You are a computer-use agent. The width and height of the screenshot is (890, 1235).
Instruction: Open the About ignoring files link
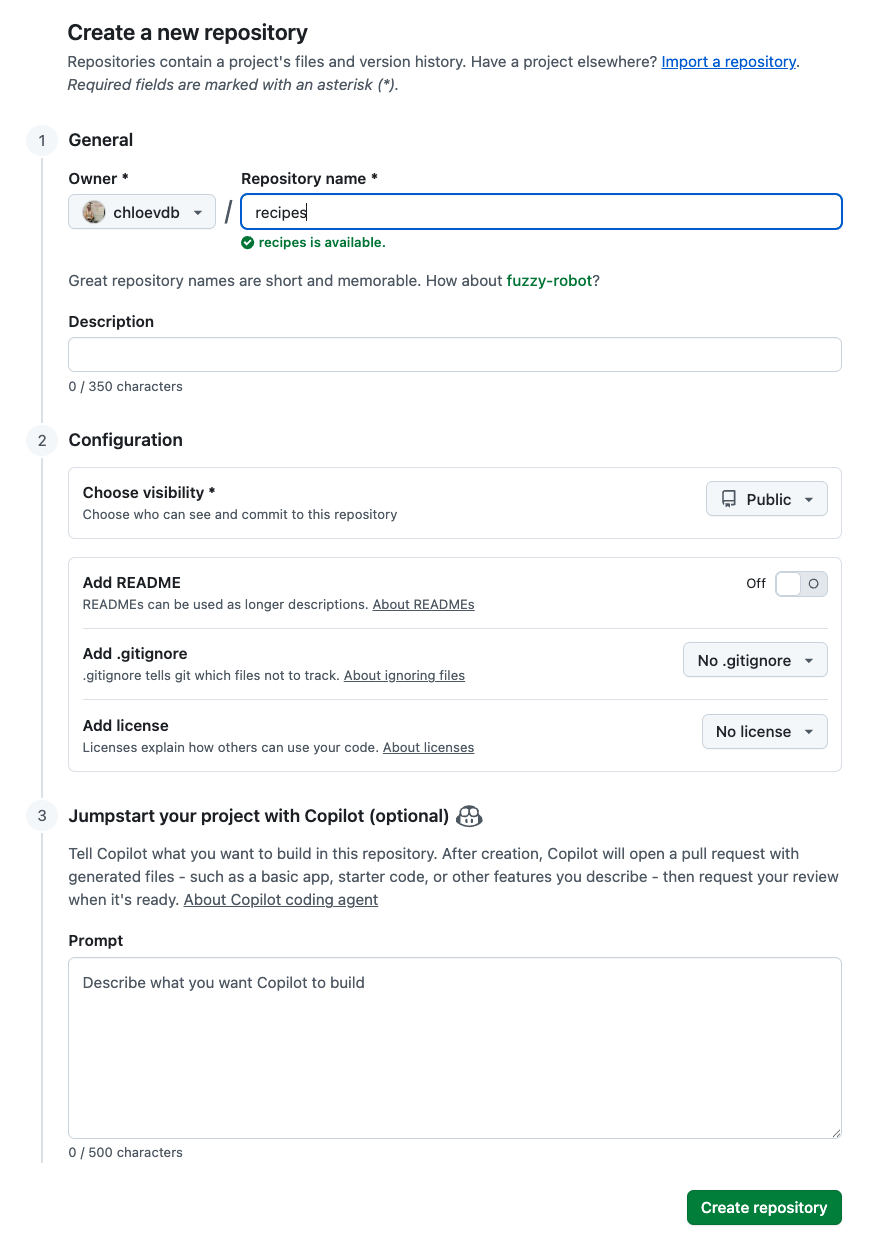(x=404, y=676)
